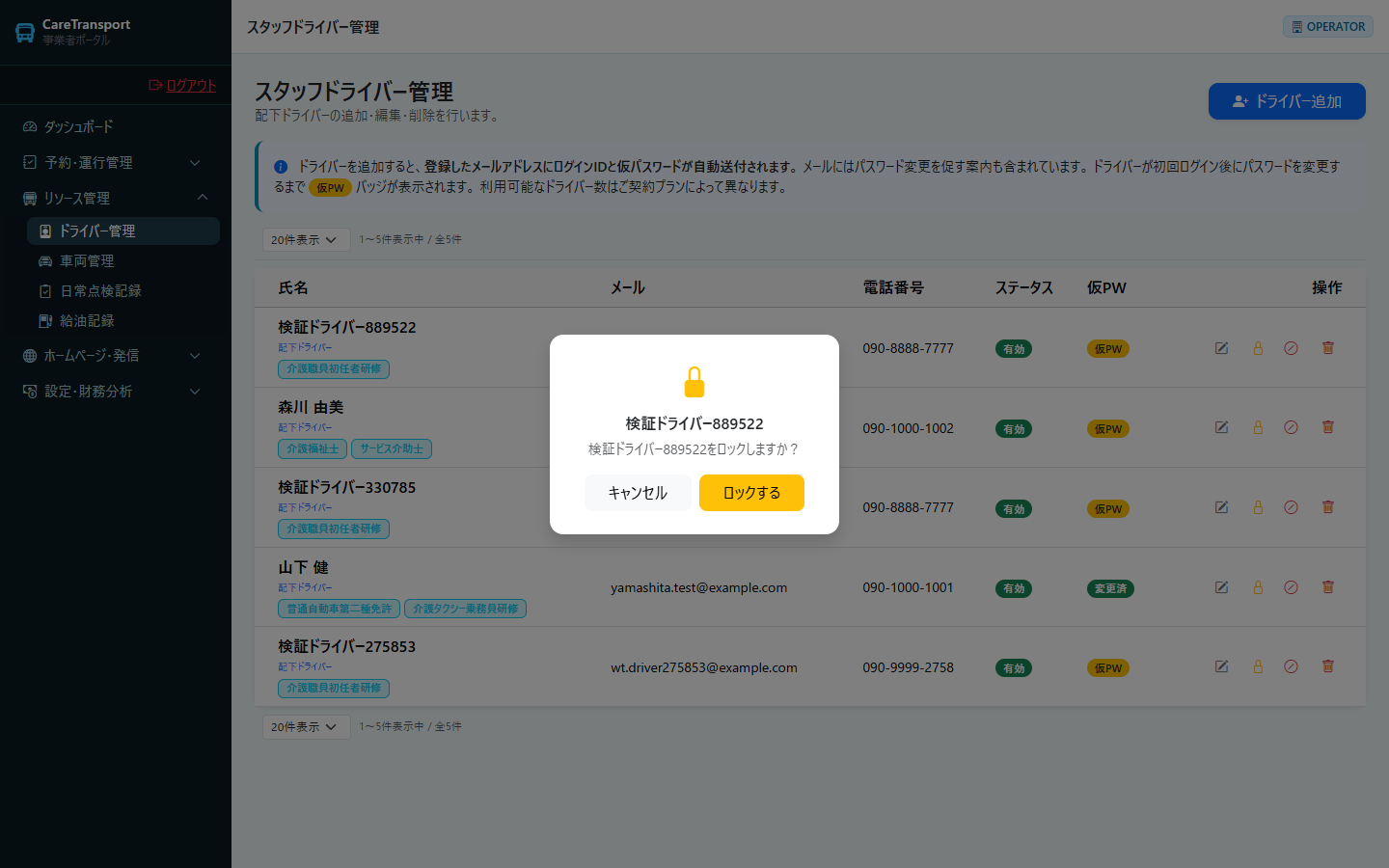Image resolution: width=1389 pixels, height=868 pixels.
Task: Click the edit icon for 山下 健
Action: [x=1221, y=587]
